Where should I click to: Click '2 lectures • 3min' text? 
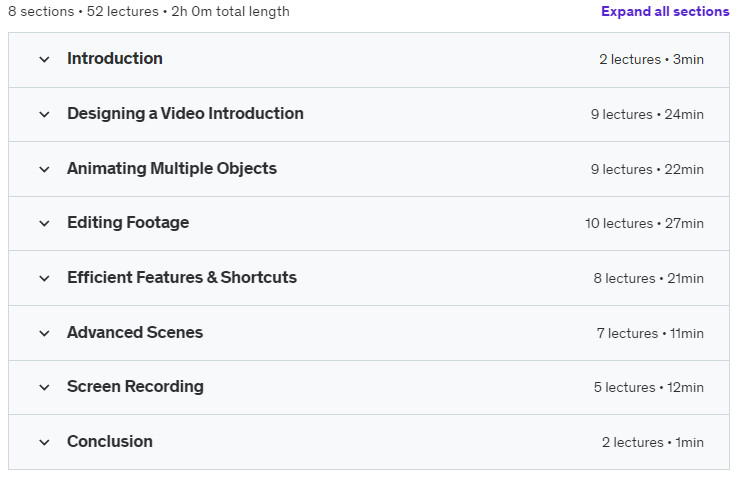pos(651,59)
